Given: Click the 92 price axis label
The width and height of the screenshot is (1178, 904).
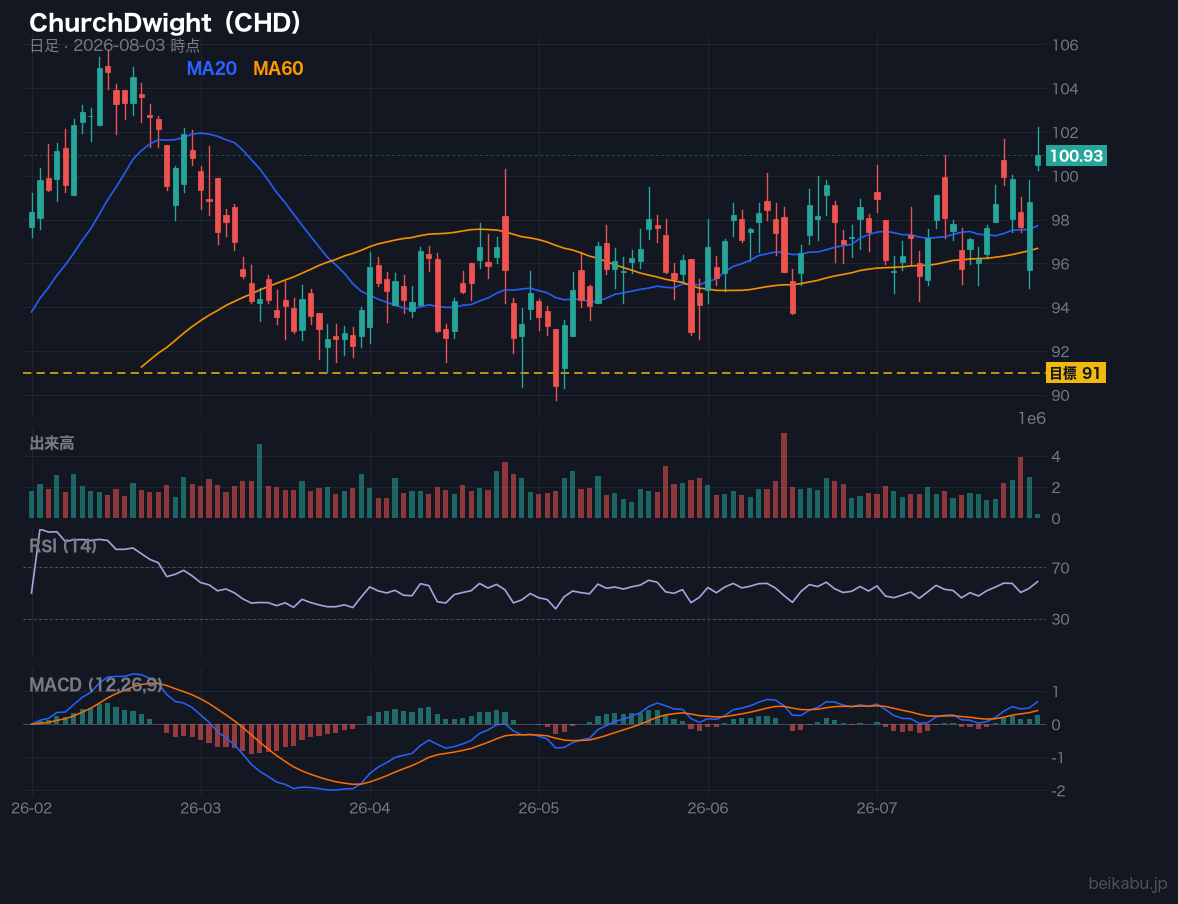Looking at the screenshot, I should 1060,352.
